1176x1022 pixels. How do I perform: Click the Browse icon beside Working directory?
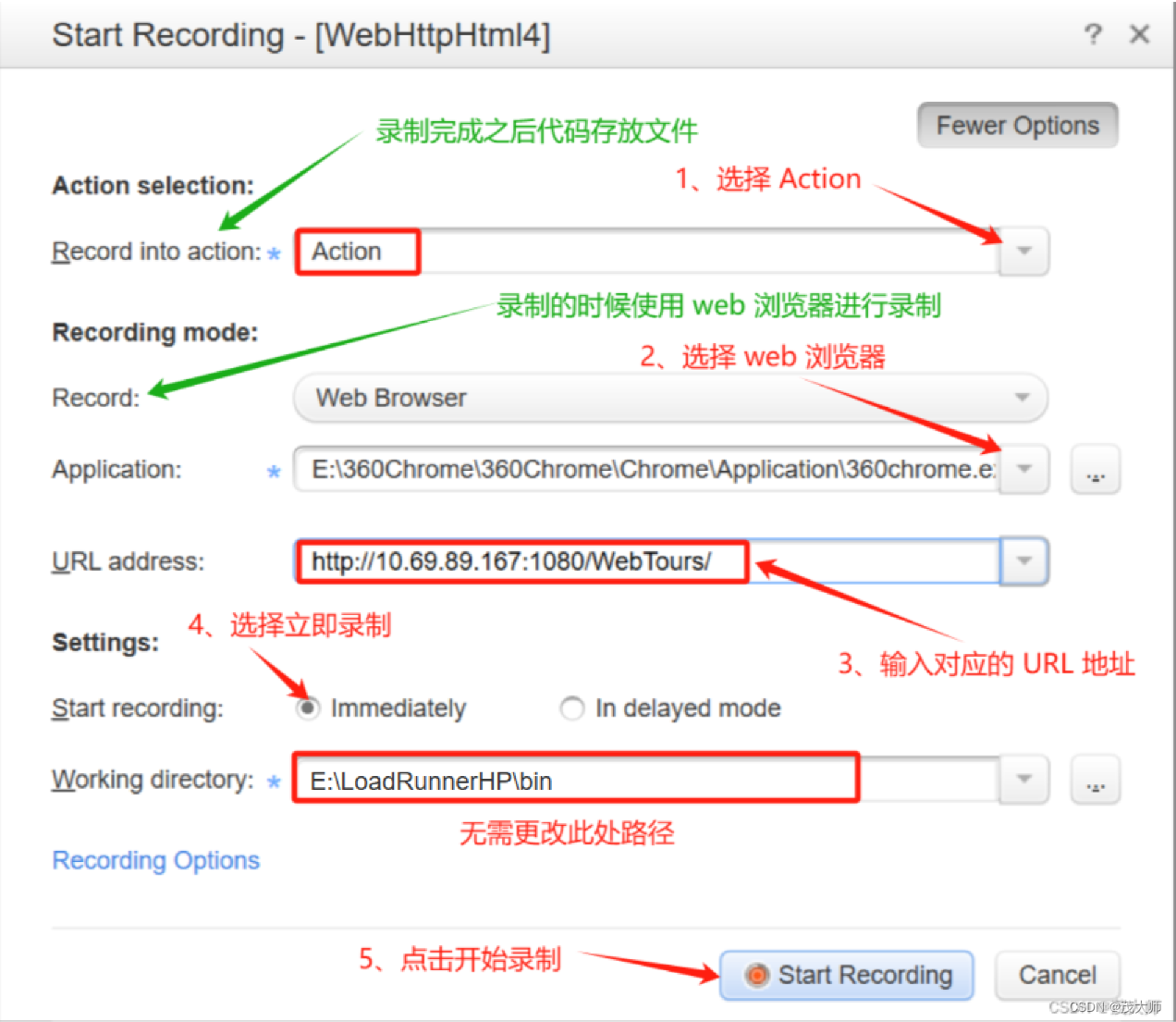pyautogui.click(x=1095, y=780)
